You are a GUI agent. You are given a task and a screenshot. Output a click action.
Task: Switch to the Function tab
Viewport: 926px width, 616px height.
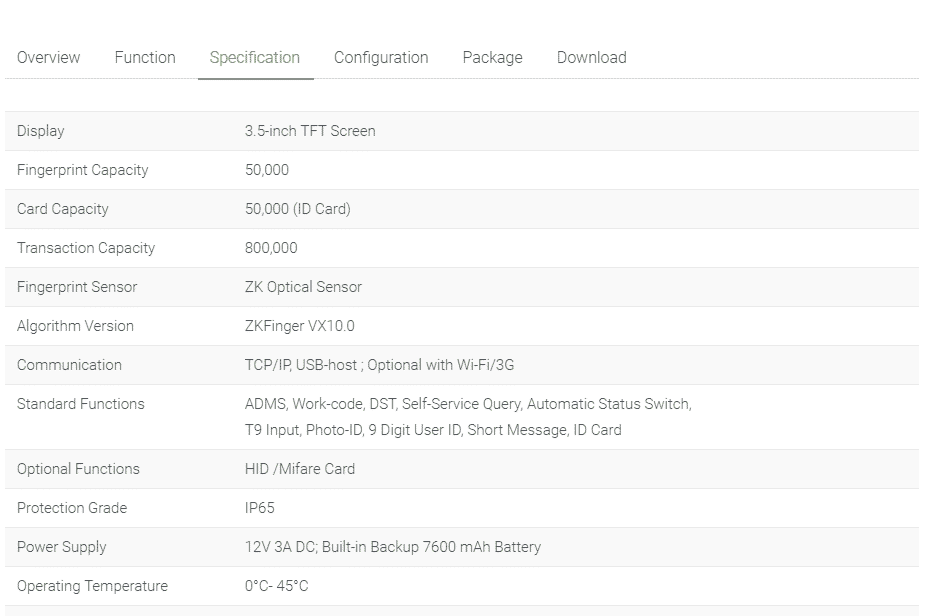pos(145,58)
